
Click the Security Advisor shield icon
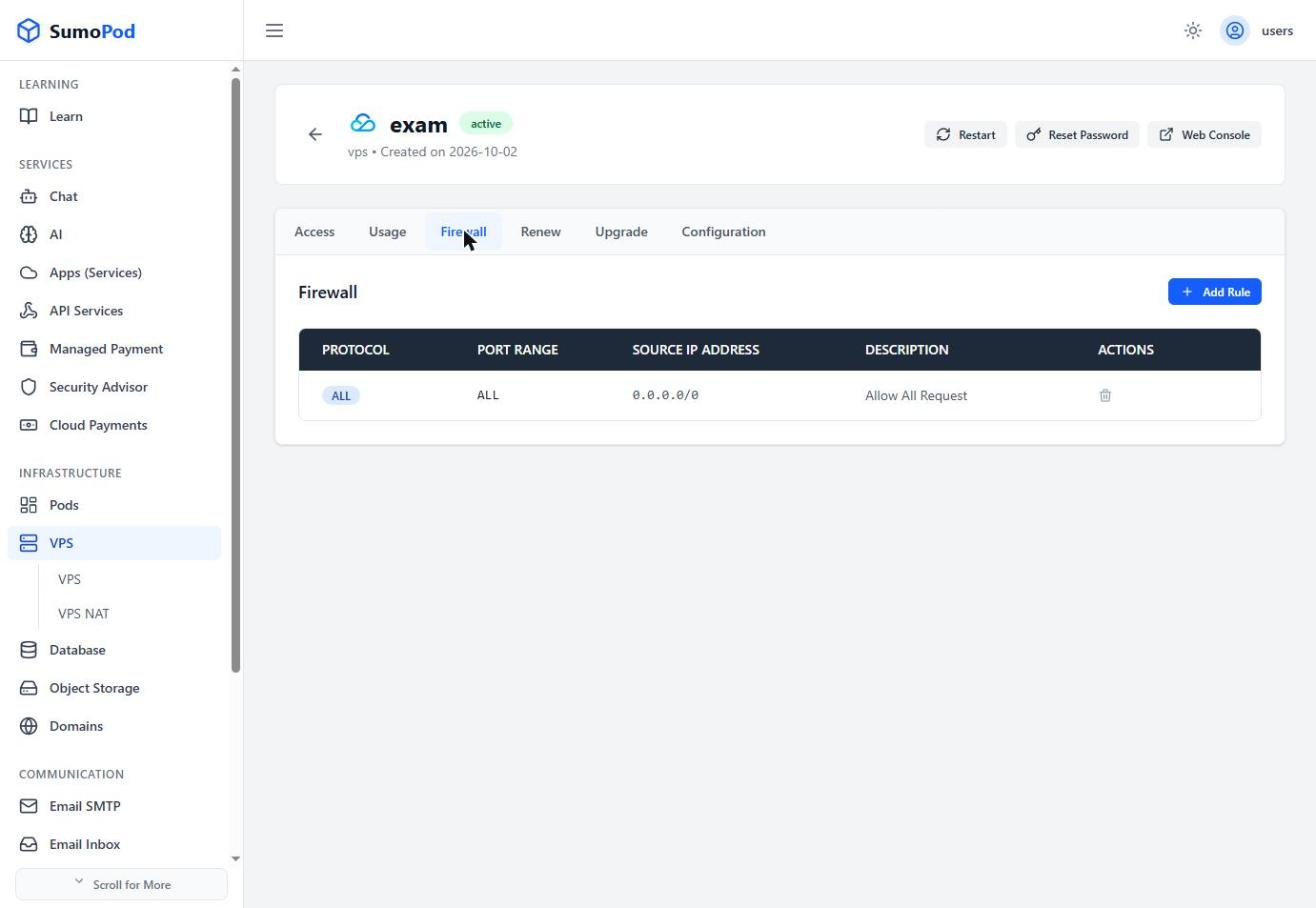[29, 386]
